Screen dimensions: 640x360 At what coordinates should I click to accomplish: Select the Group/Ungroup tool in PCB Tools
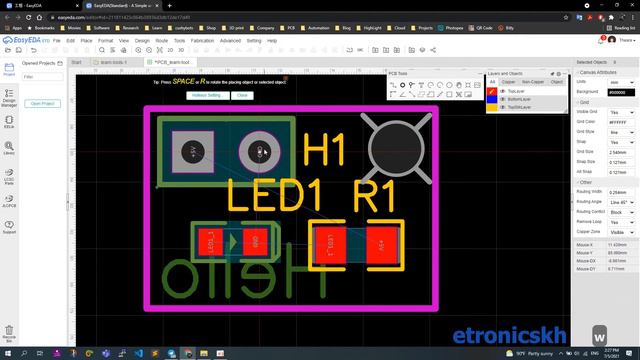pyautogui.click(x=458, y=94)
